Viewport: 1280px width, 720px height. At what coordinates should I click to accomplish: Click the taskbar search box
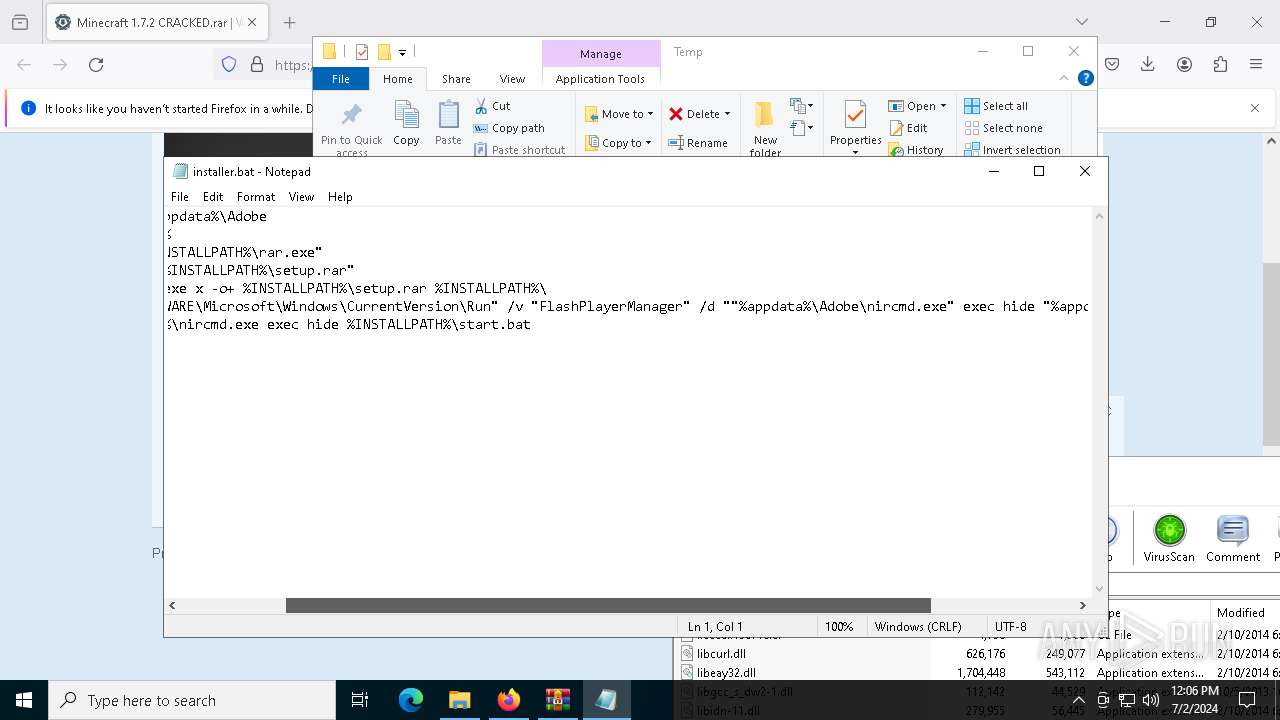[192, 700]
